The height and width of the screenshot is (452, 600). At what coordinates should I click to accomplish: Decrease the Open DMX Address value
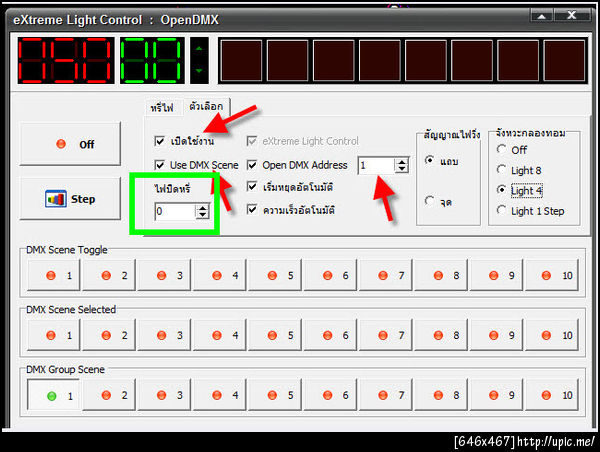(x=402, y=169)
